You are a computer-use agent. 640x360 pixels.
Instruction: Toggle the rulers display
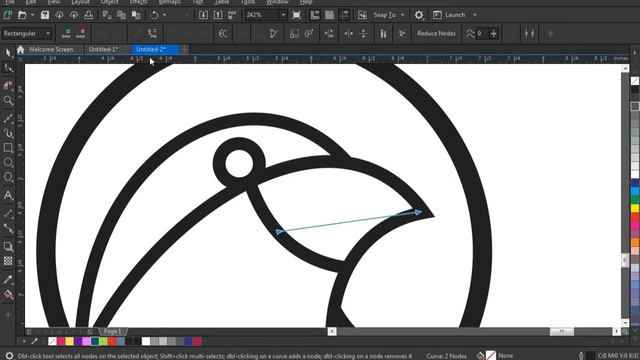pos(315,15)
